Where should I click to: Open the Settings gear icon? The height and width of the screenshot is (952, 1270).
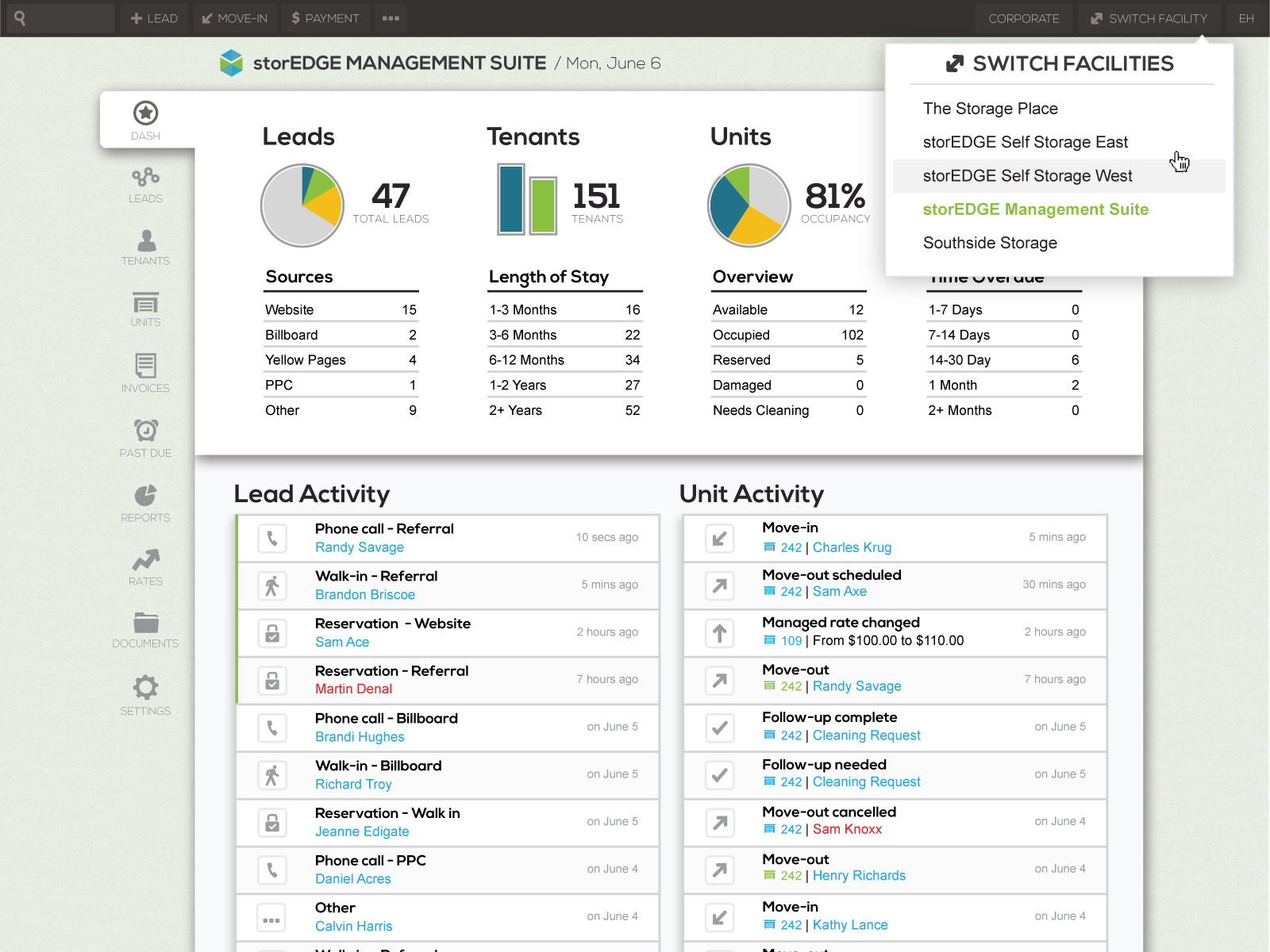pos(145,695)
